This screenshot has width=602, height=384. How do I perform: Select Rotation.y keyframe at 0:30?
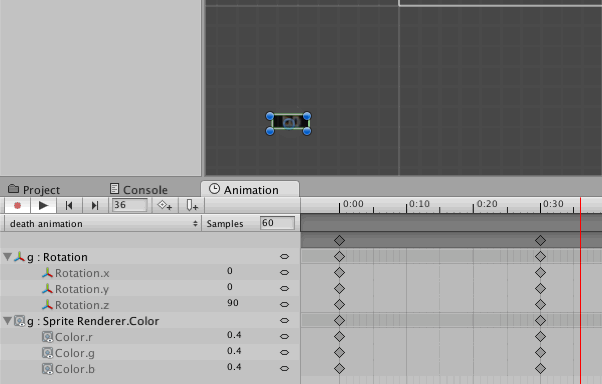(541, 289)
